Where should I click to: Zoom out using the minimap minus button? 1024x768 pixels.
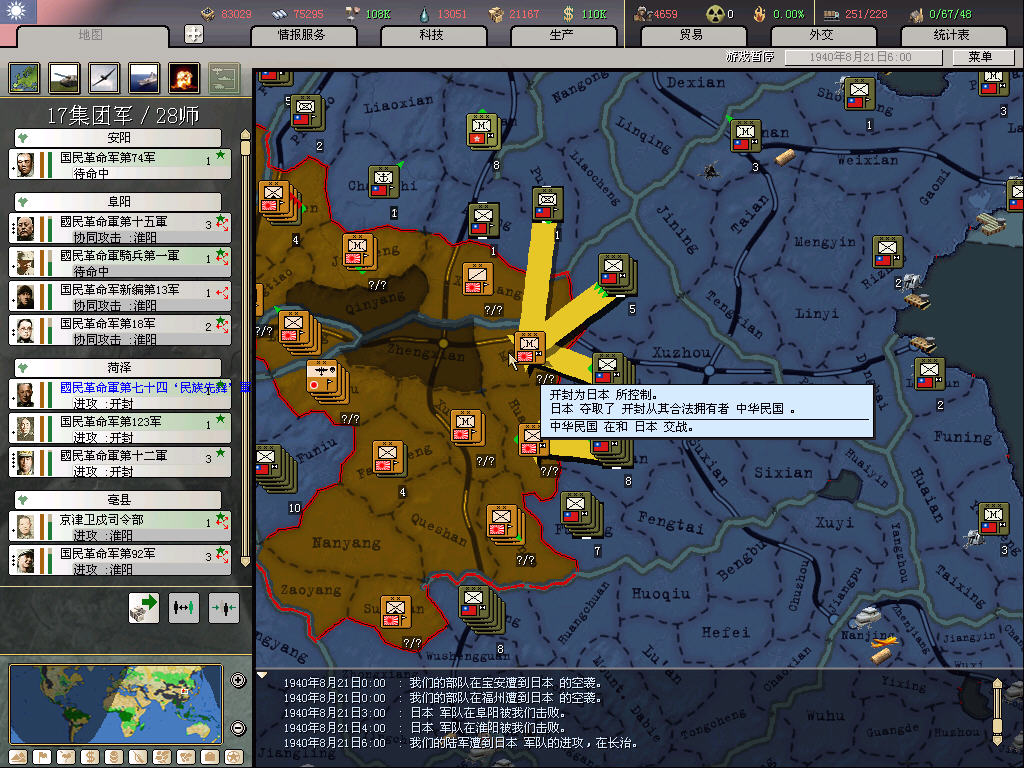tap(238, 728)
